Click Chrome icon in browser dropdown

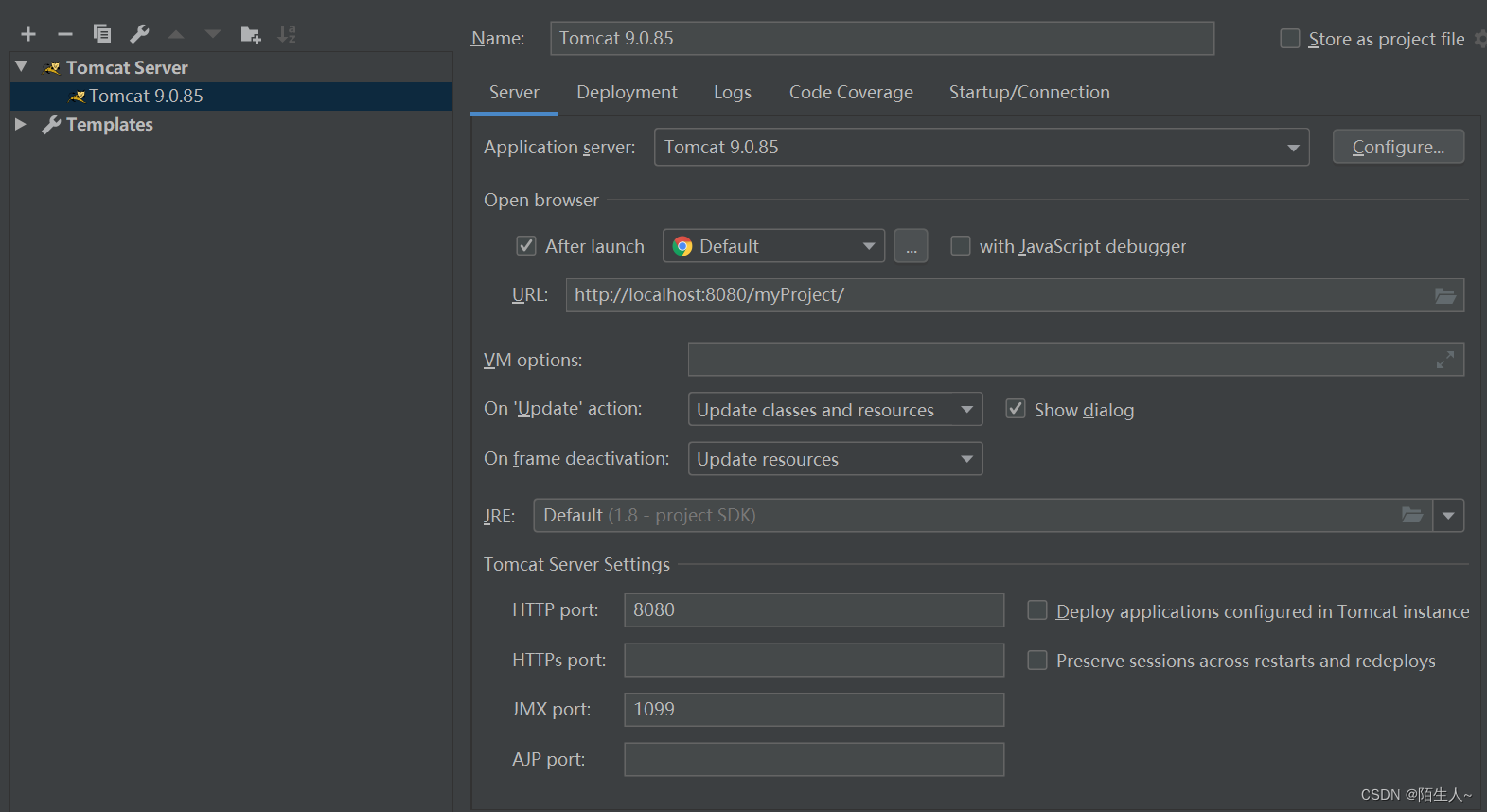(682, 247)
